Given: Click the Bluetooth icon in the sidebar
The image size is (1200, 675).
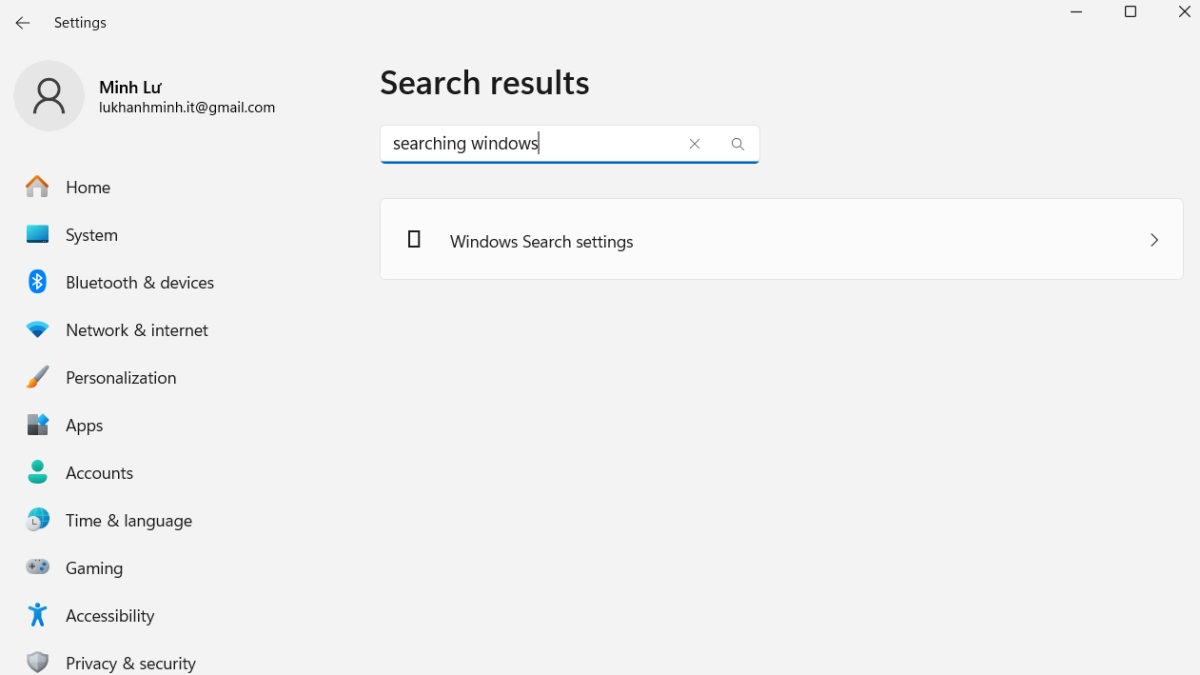Looking at the screenshot, I should click(x=37, y=282).
